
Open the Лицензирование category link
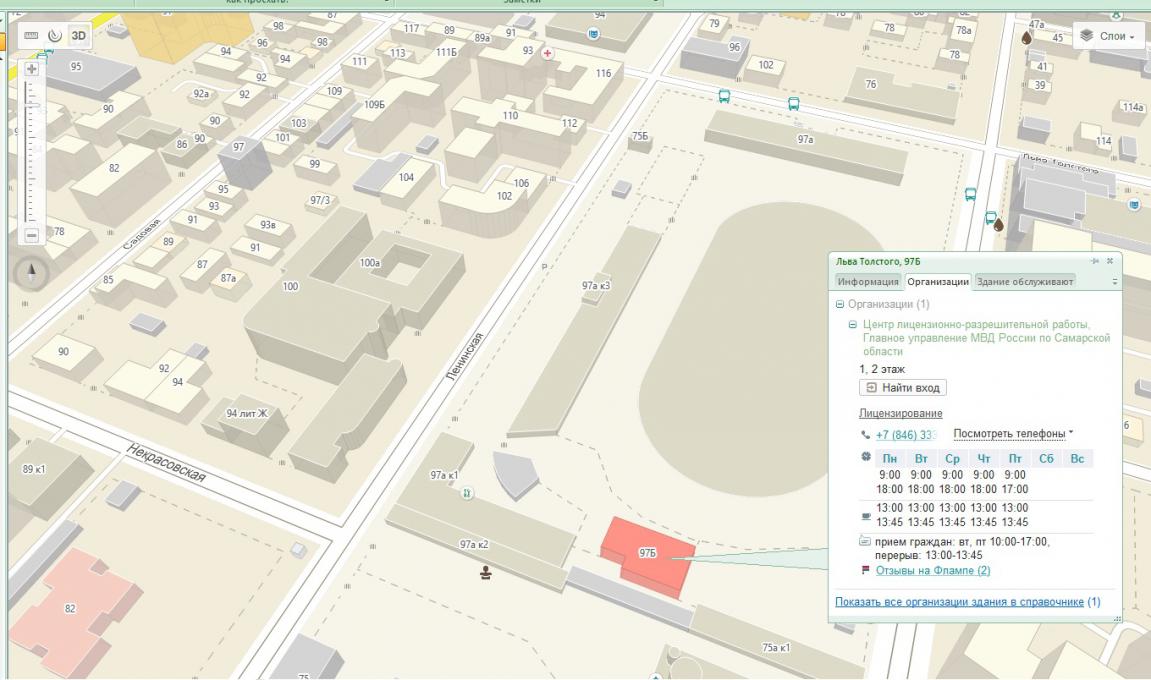[900, 413]
